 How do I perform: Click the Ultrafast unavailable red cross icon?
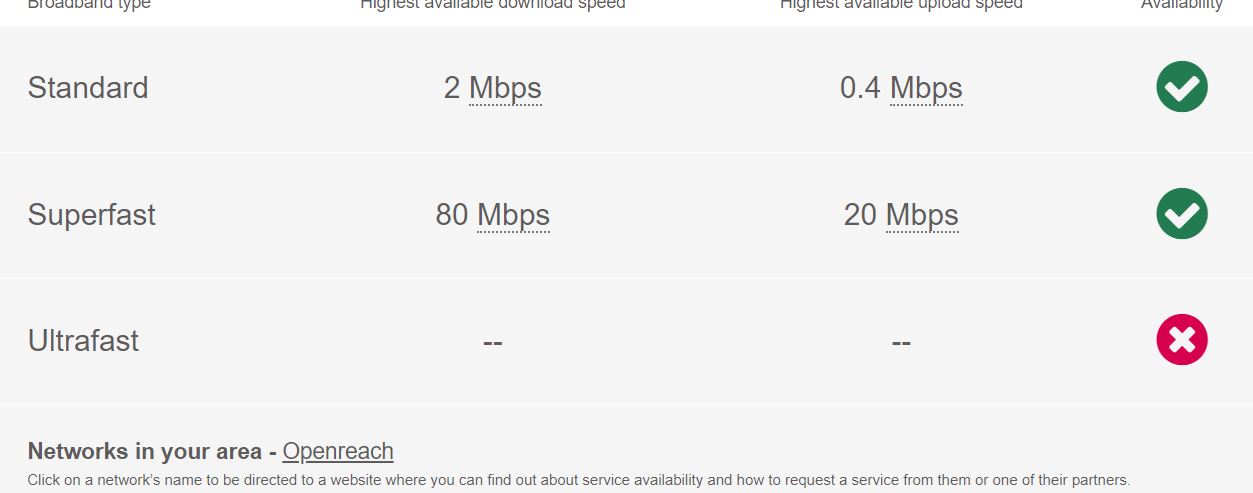pyautogui.click(x=1182, y=340)
